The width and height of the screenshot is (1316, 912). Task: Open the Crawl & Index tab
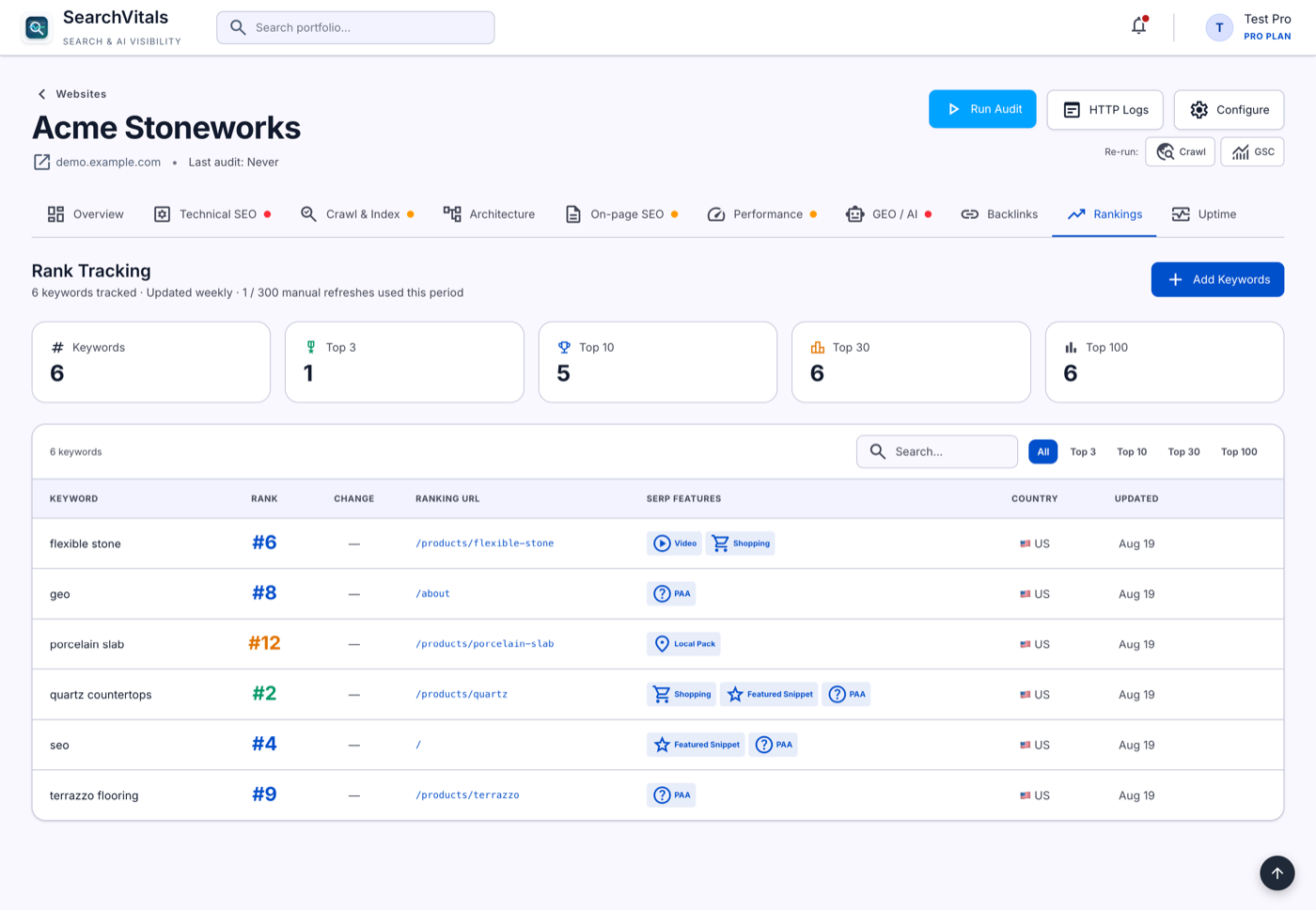pos(357,214)
